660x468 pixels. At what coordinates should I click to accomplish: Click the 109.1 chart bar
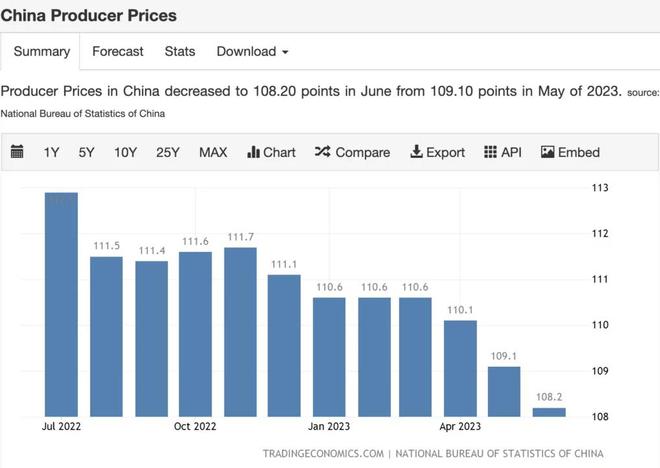(505, 392)
